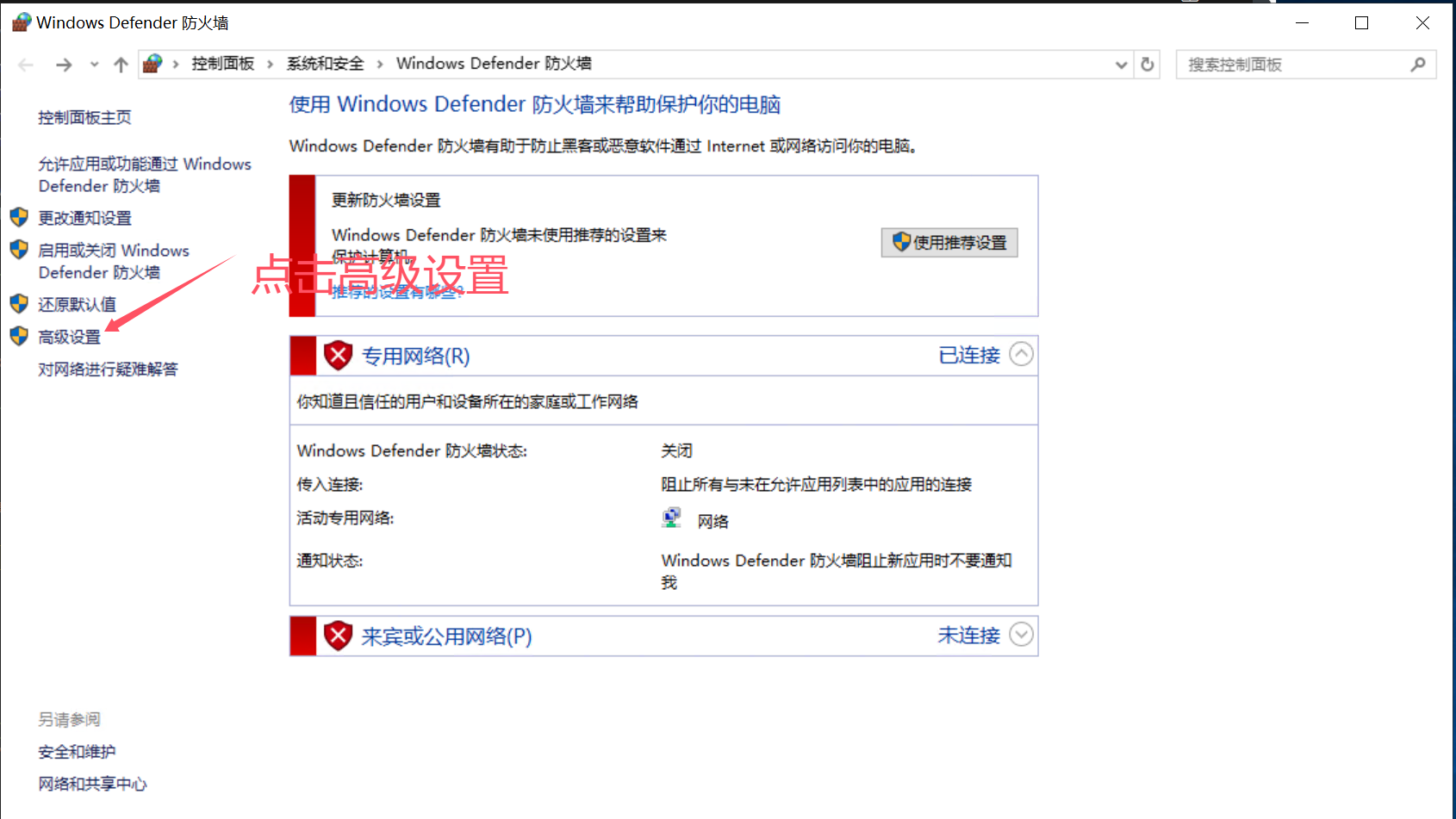
Task: Minimize the Windows Defender 防火墙 window
Action: [1303, 23]
